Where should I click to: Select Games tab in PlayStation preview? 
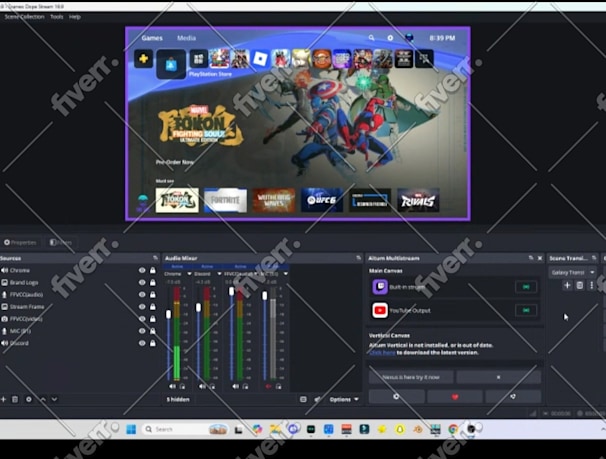click(x=152, y=38)
